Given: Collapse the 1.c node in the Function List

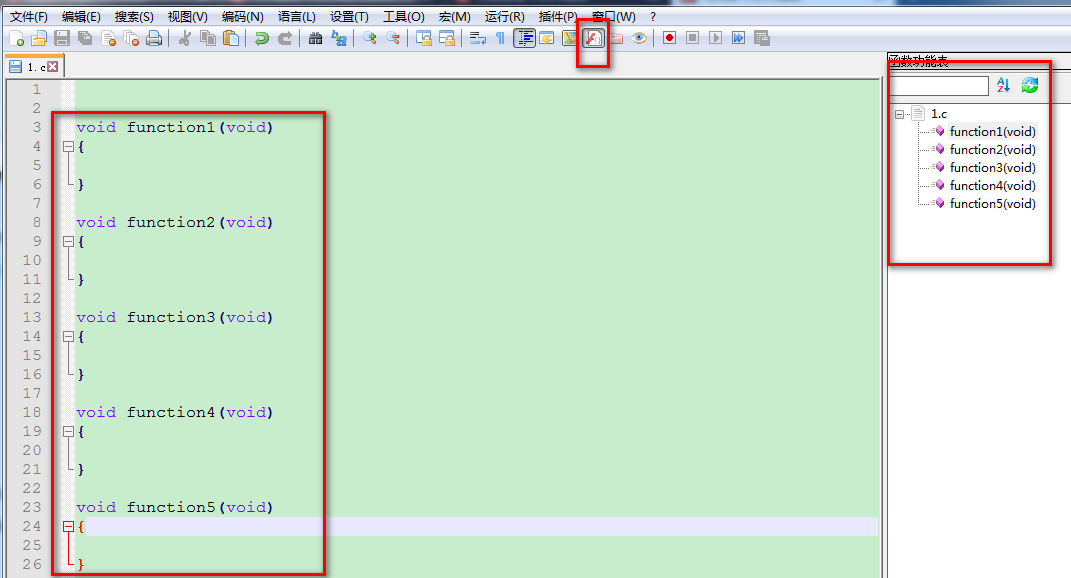Looking at the screenshot, I should coord(899,113).
